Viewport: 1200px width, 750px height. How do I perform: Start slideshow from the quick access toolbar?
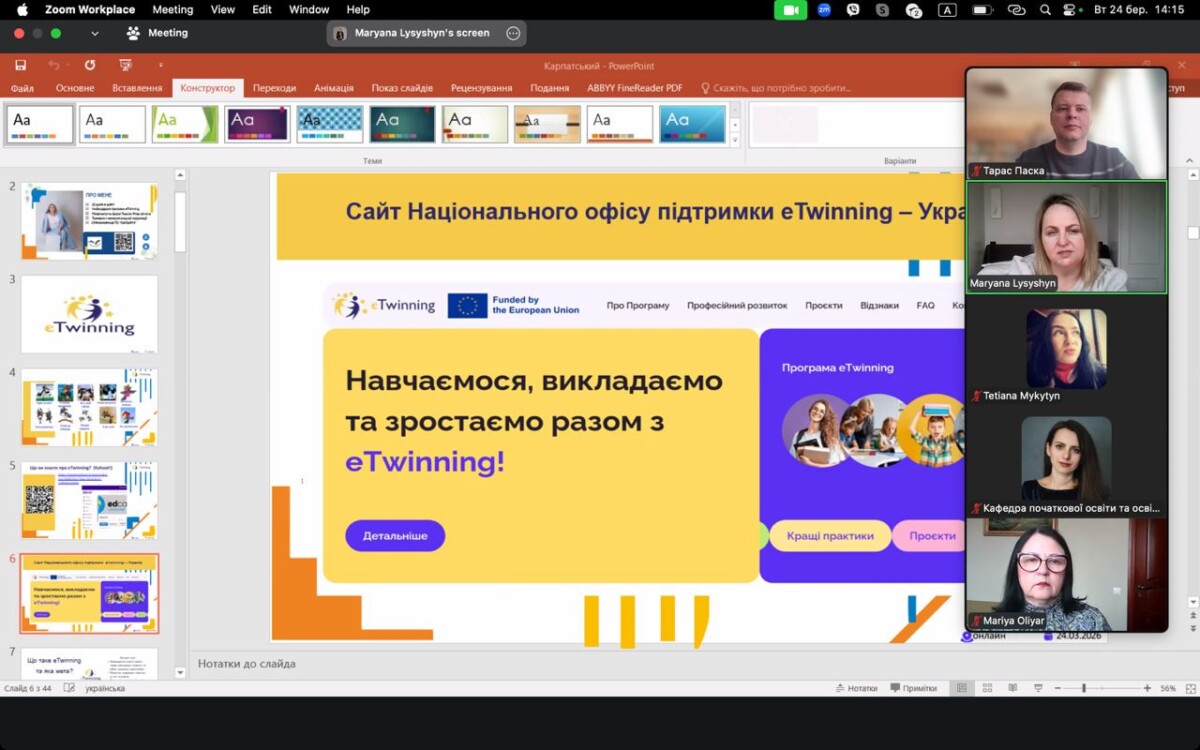coord(125,65)
